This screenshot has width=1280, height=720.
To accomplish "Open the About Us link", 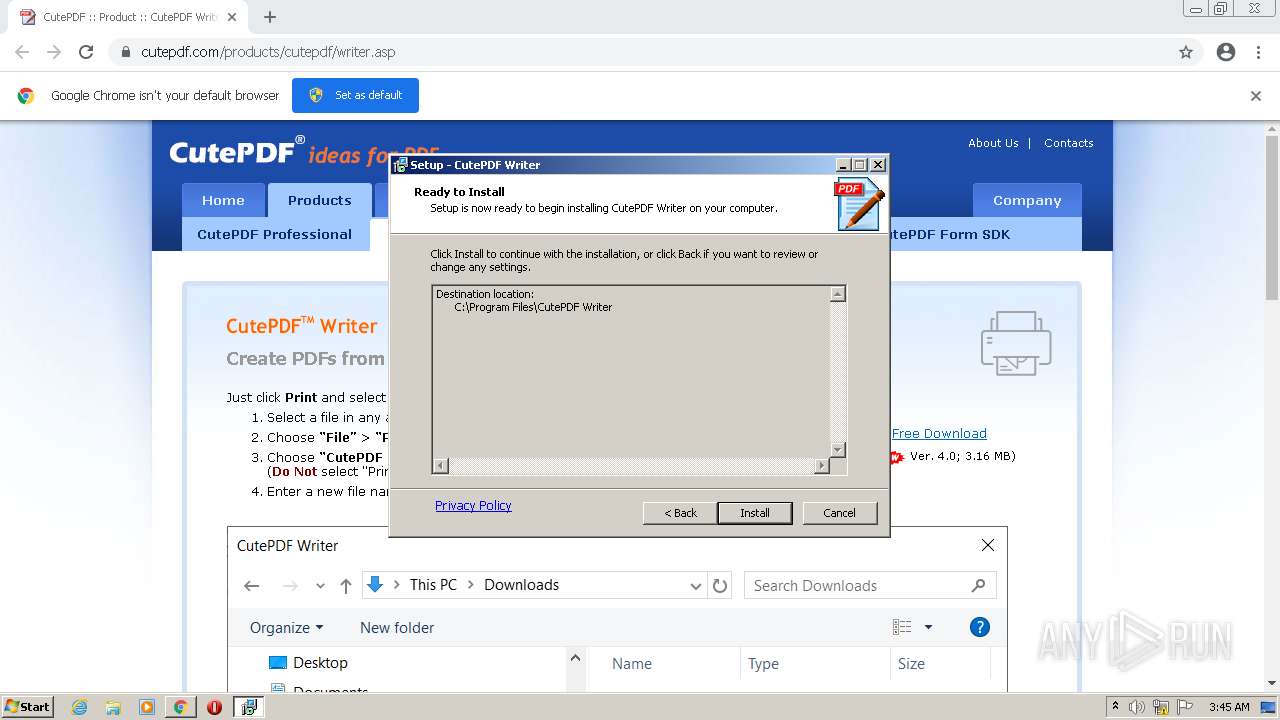I will point(993,143).
